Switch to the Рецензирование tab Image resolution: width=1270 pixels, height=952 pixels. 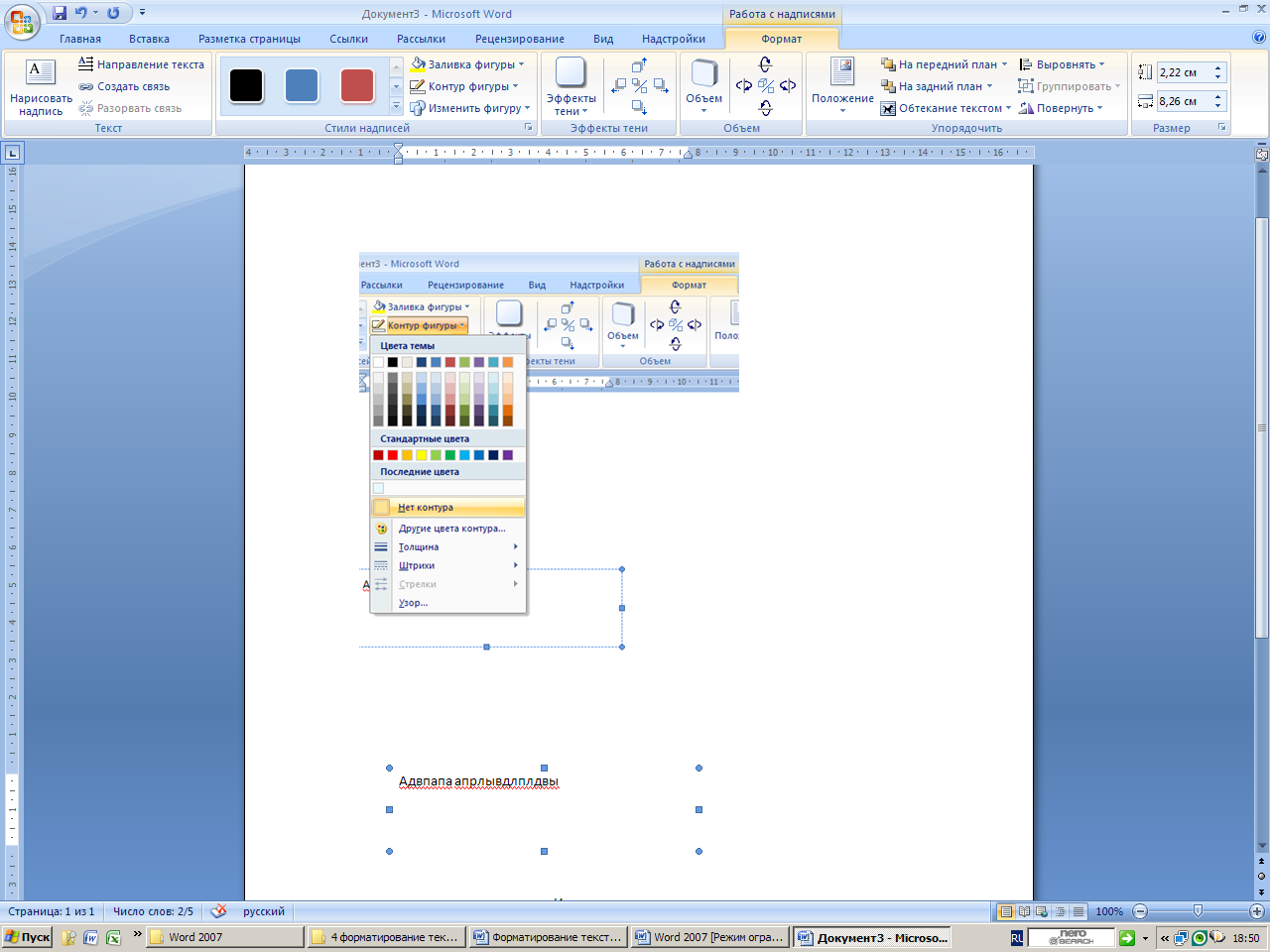[520, 39]
